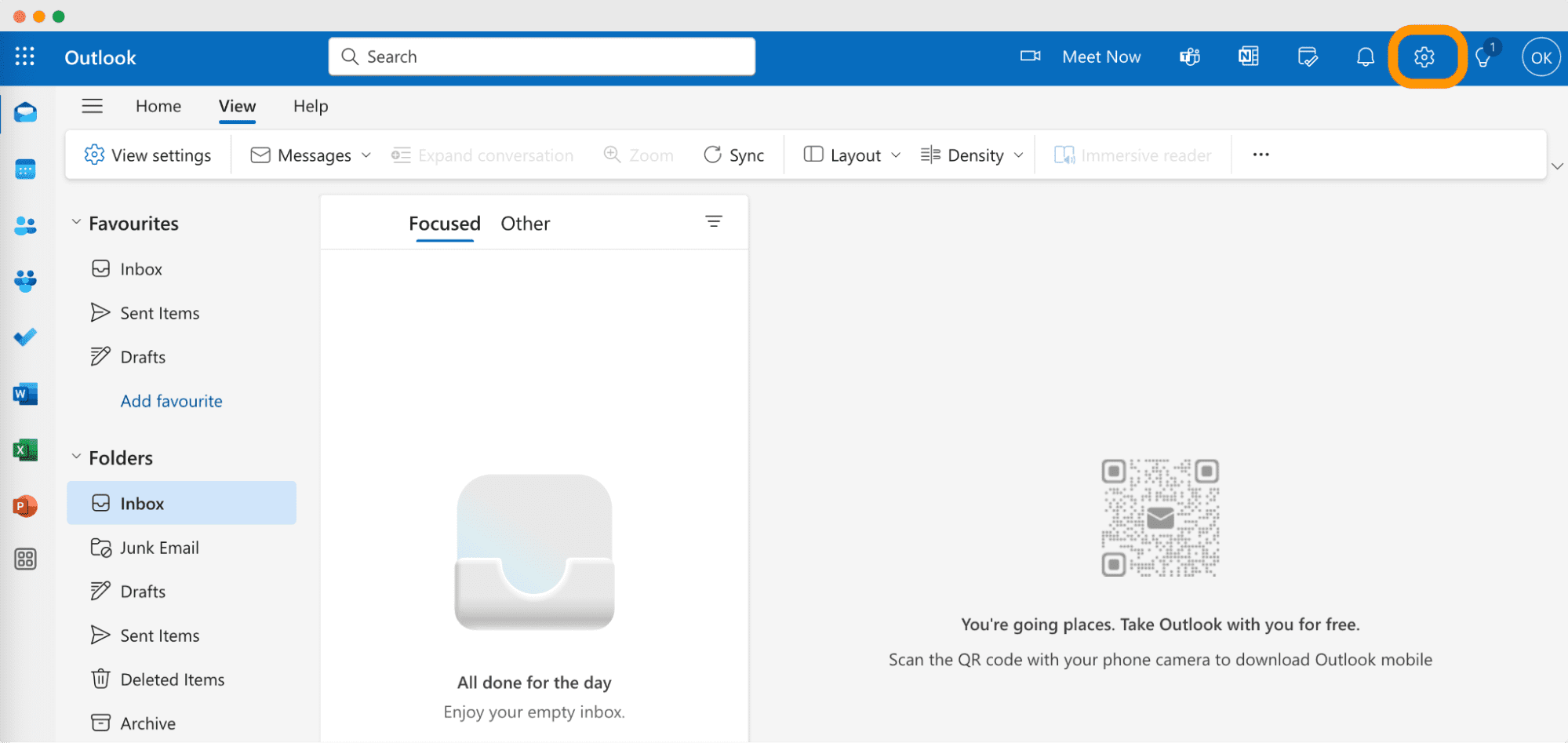Click the Meet Now label
The height and width of the screenshot is (743, 1568).
(1101, 56)
